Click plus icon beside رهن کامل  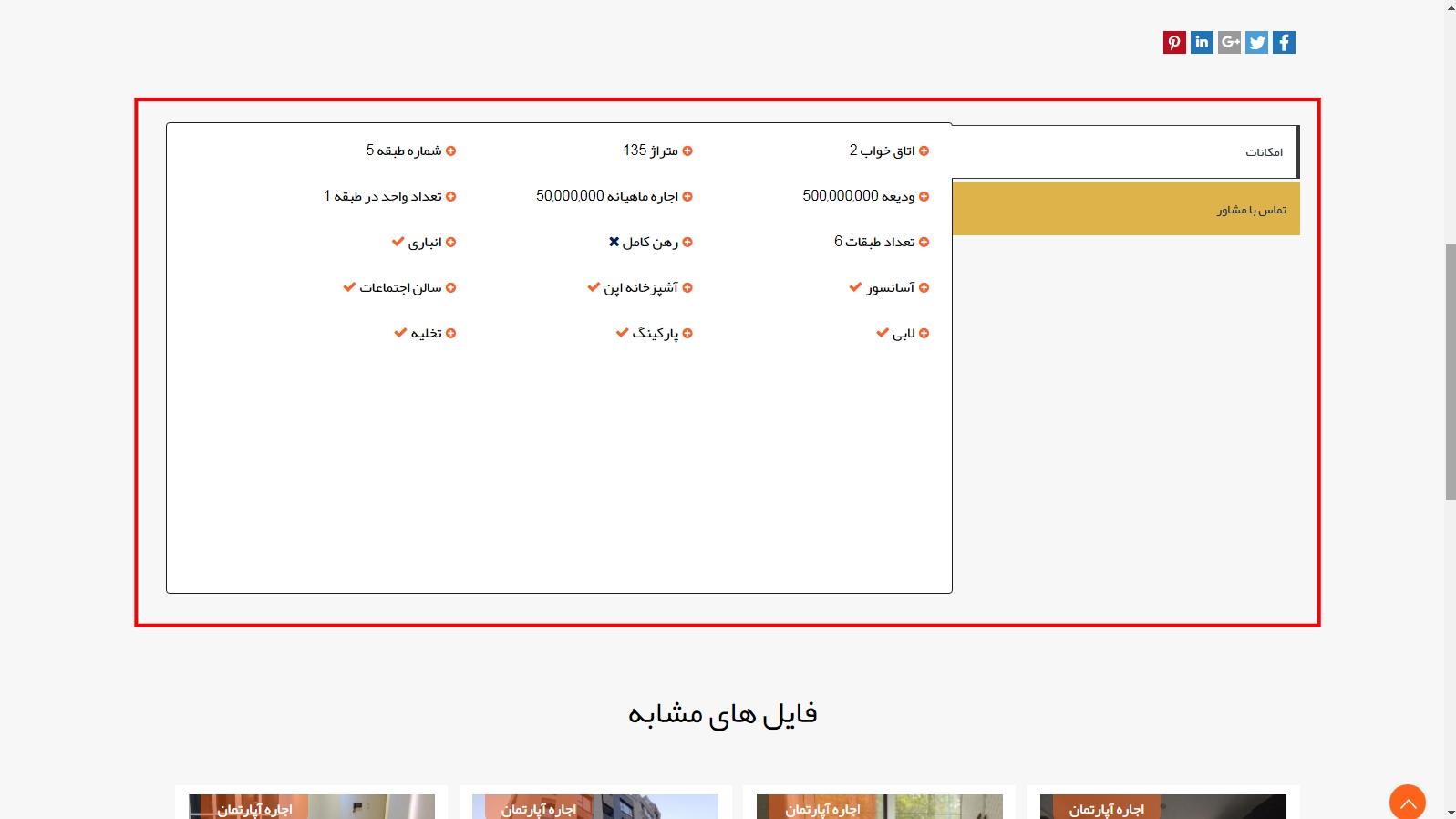687,242
